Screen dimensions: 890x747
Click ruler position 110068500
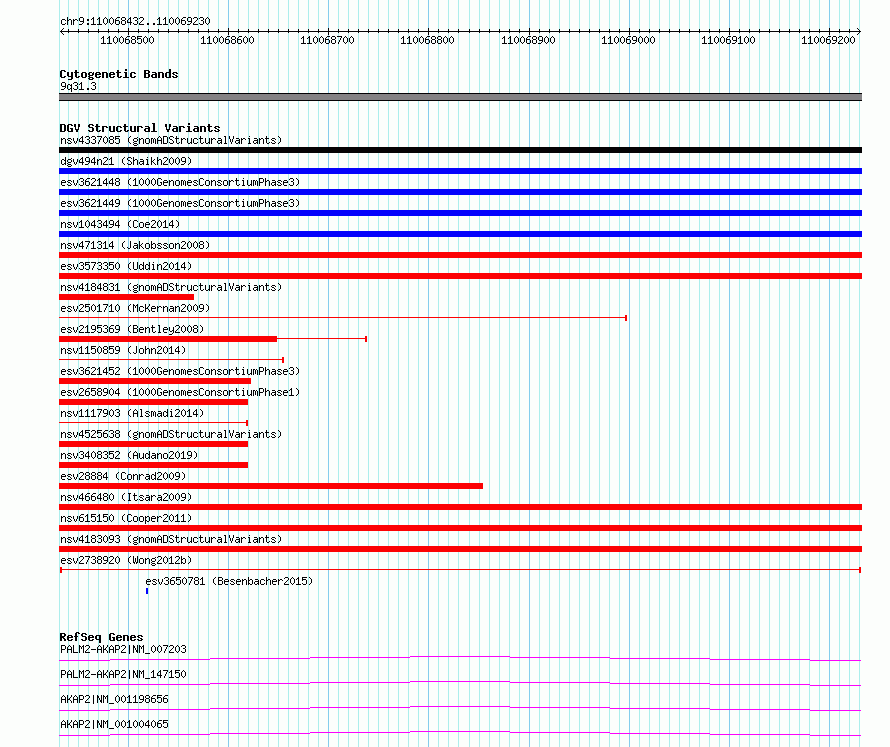pos(127,40)
